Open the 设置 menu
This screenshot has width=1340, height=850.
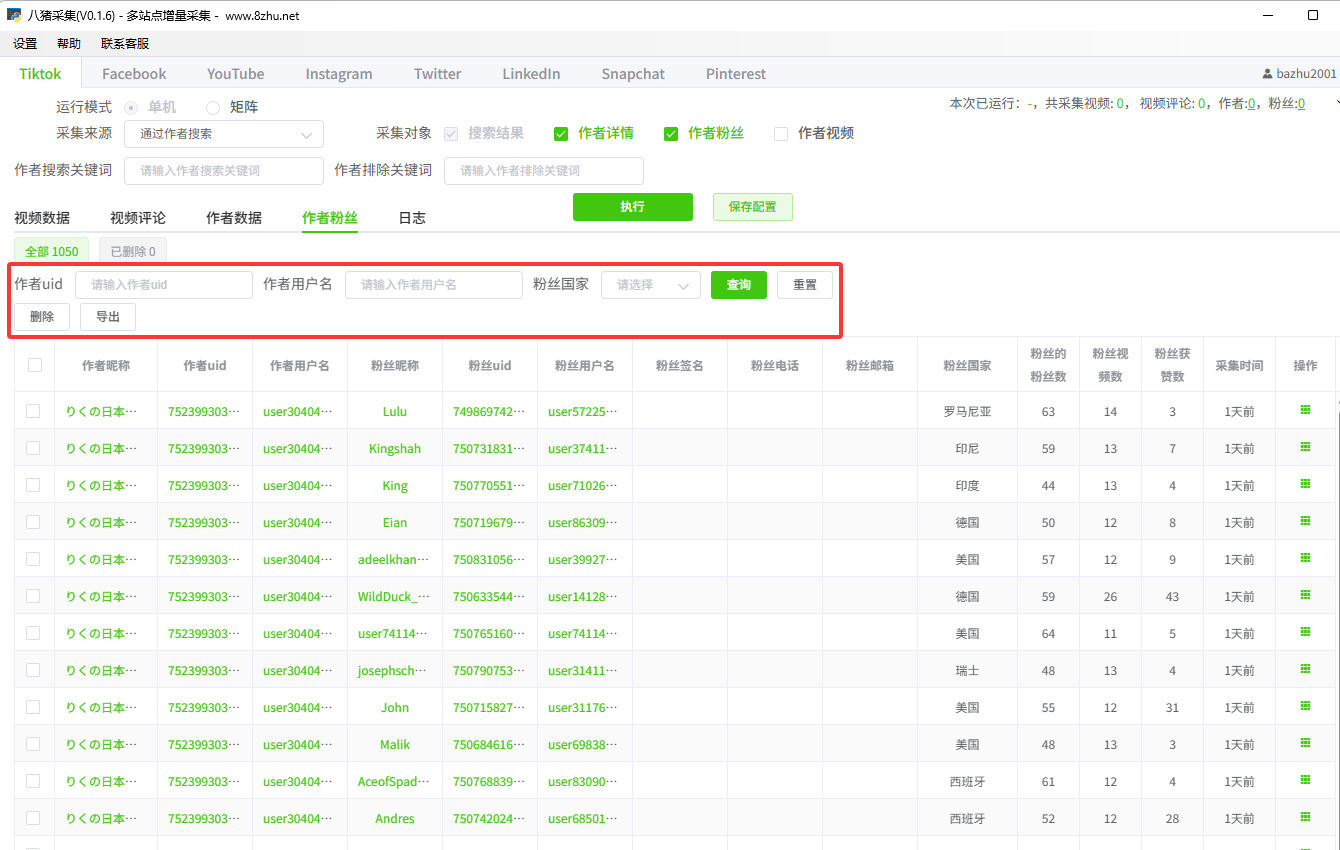(x=25, y=43)
